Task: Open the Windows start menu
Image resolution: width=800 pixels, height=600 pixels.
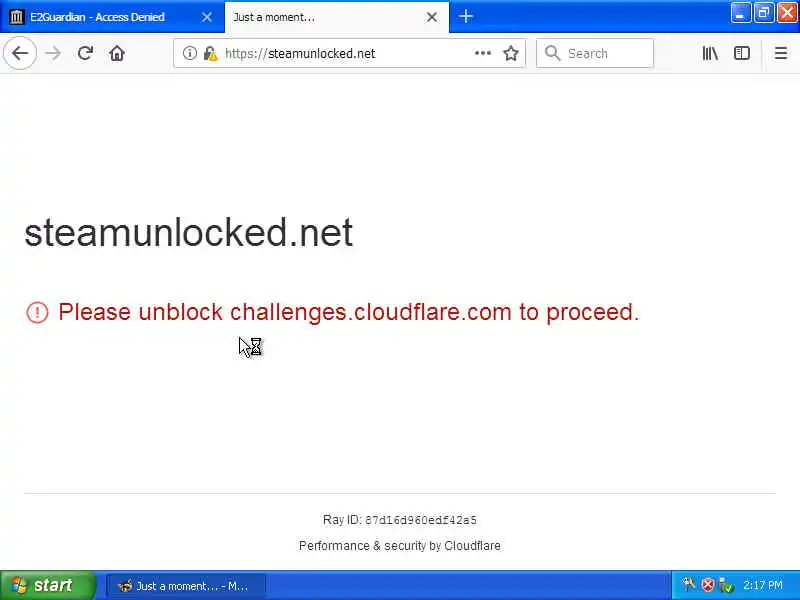Action: coord(48,585)
